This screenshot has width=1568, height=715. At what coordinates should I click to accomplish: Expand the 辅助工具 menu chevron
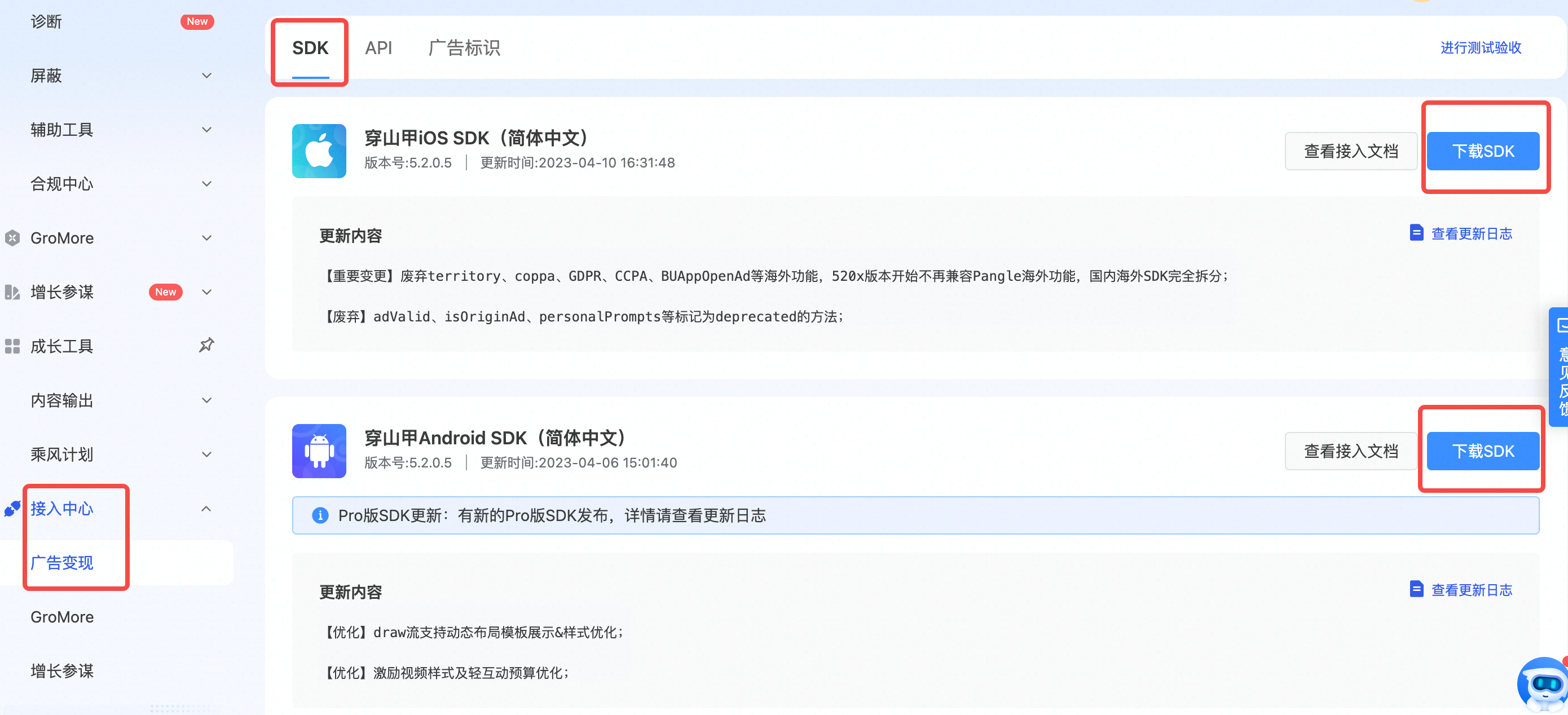click(206, 130)
